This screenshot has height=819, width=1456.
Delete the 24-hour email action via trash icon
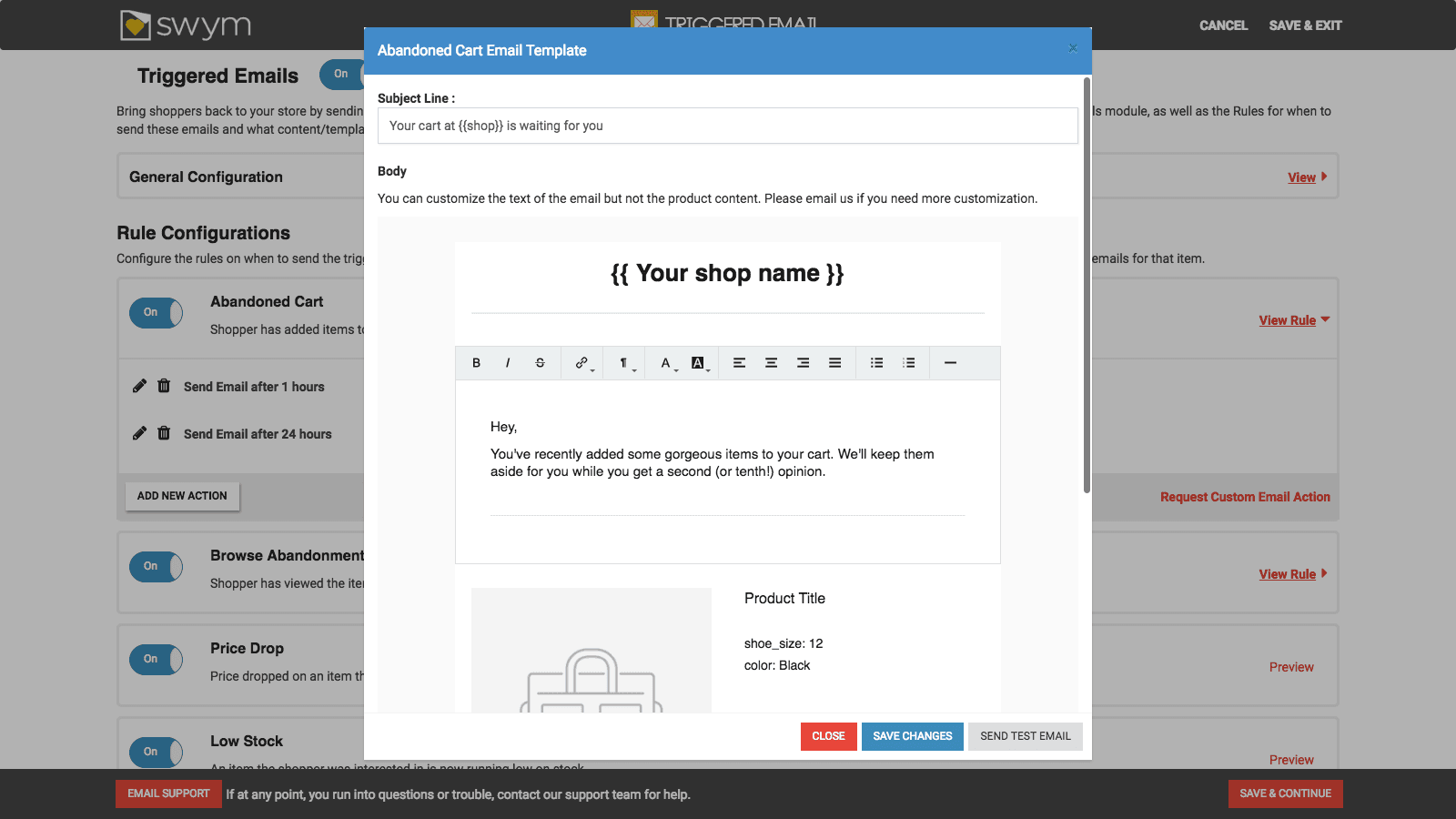pyautogui.click(x=164, y=433)
